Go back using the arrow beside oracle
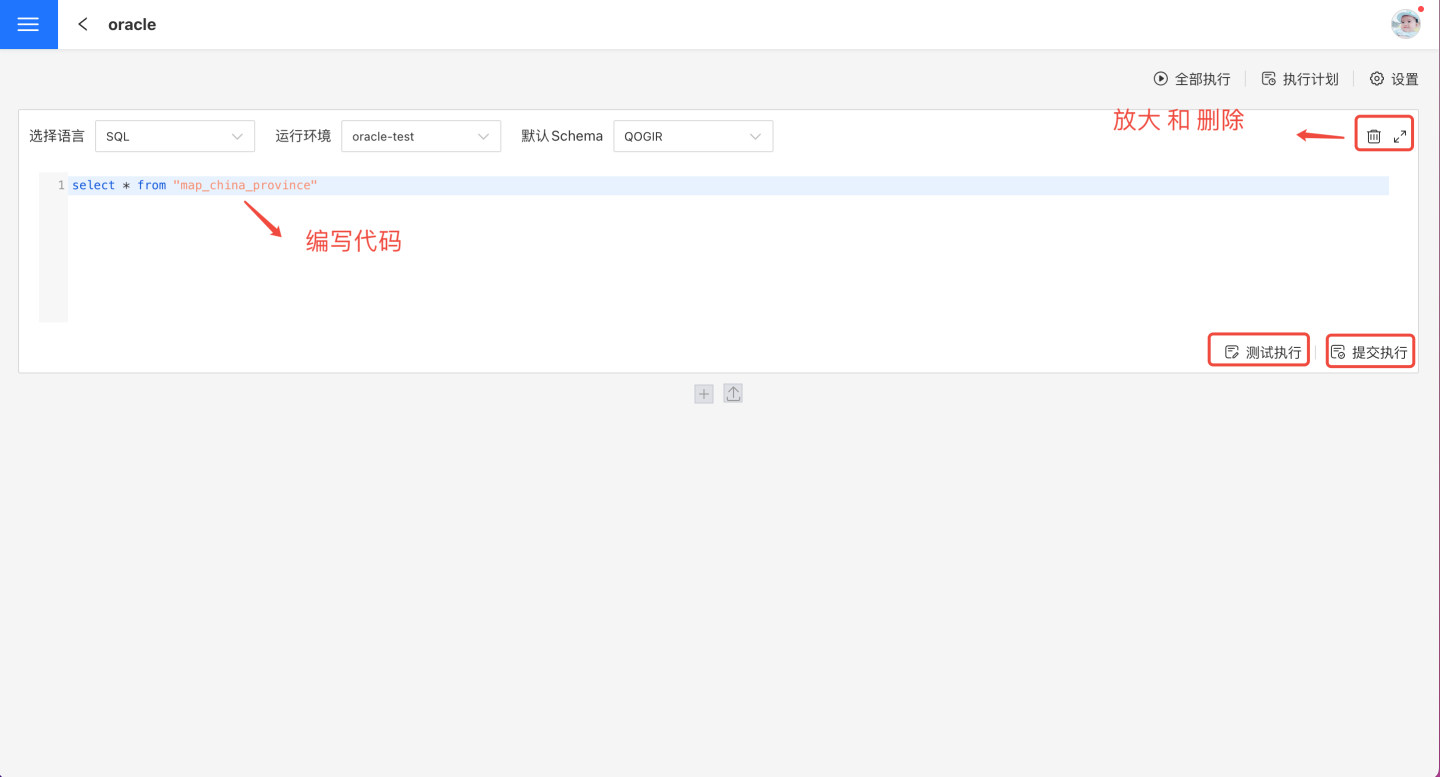 tap(83, 24)
